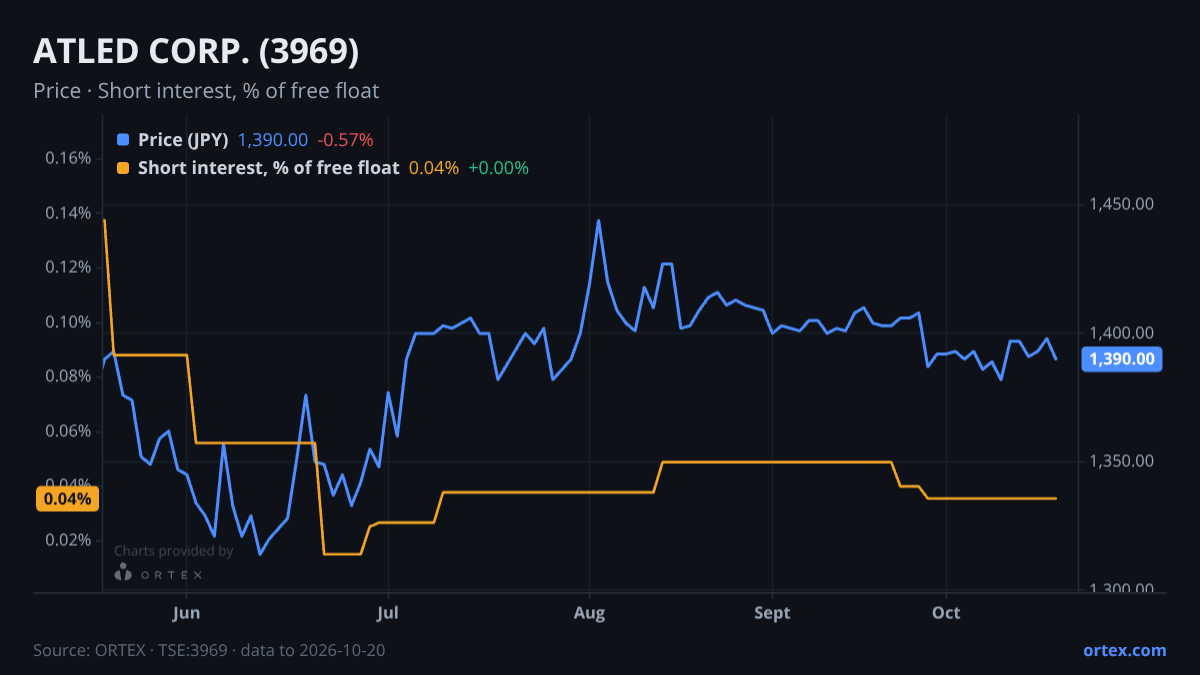Click the source and data date footer
The image size is (1200, 675).
pyautogui.click(x=209, y=650)
